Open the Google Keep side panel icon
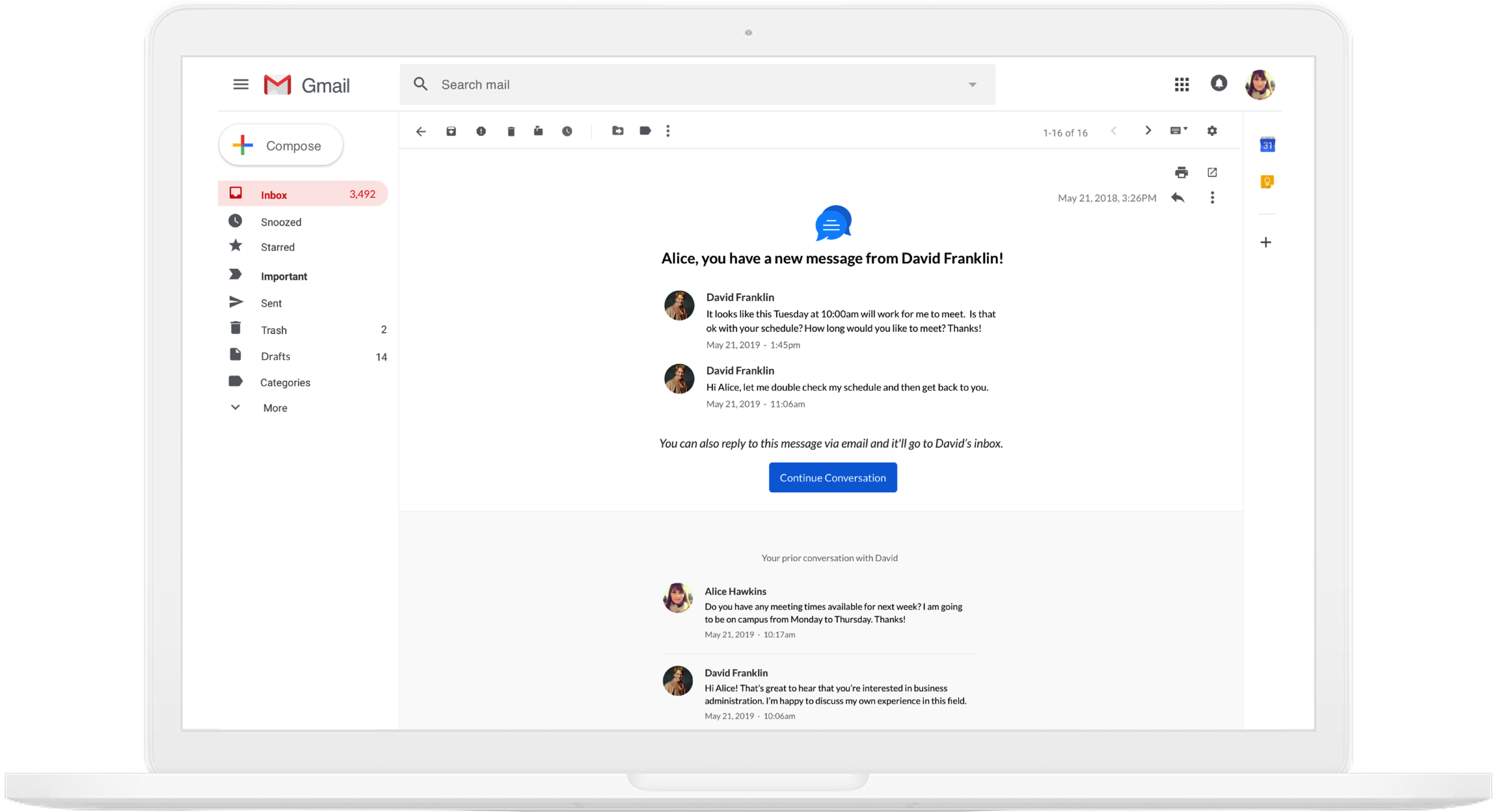The width and height of the screenshot is (1497, 812). 1267,181
